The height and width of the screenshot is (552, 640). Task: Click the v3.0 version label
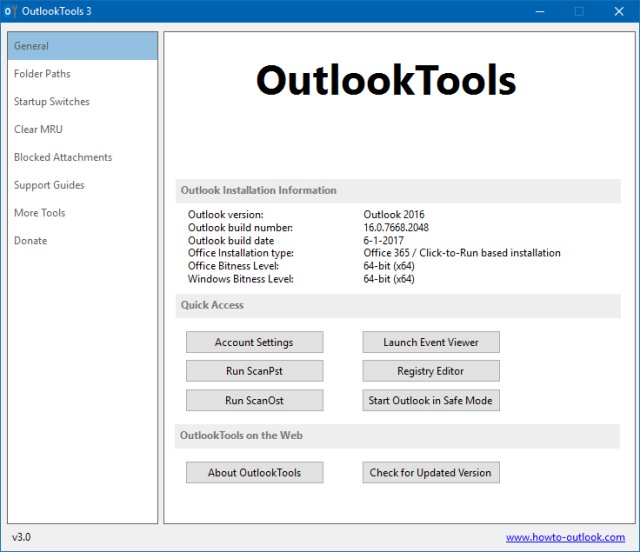[x=21, y=537]
